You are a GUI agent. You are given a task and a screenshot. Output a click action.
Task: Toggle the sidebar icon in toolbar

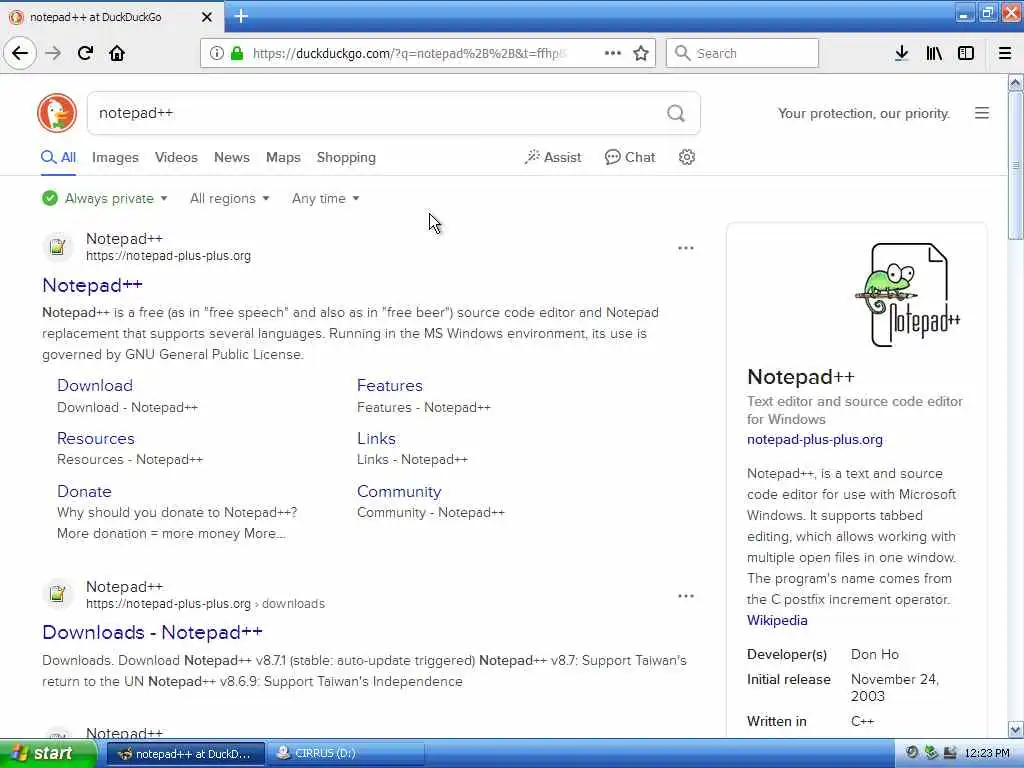point(966,53)
